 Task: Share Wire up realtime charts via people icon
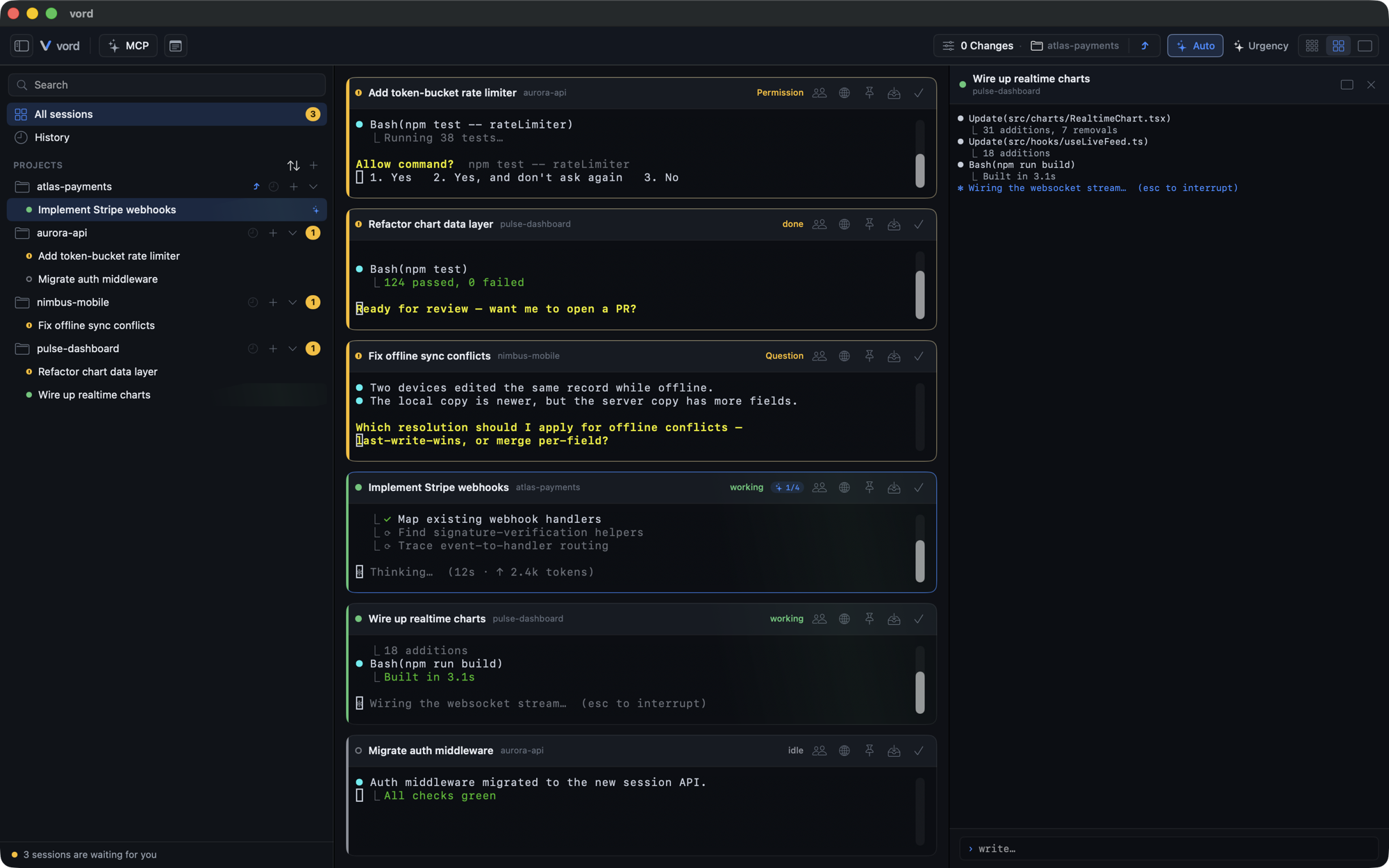coord(820,619)
